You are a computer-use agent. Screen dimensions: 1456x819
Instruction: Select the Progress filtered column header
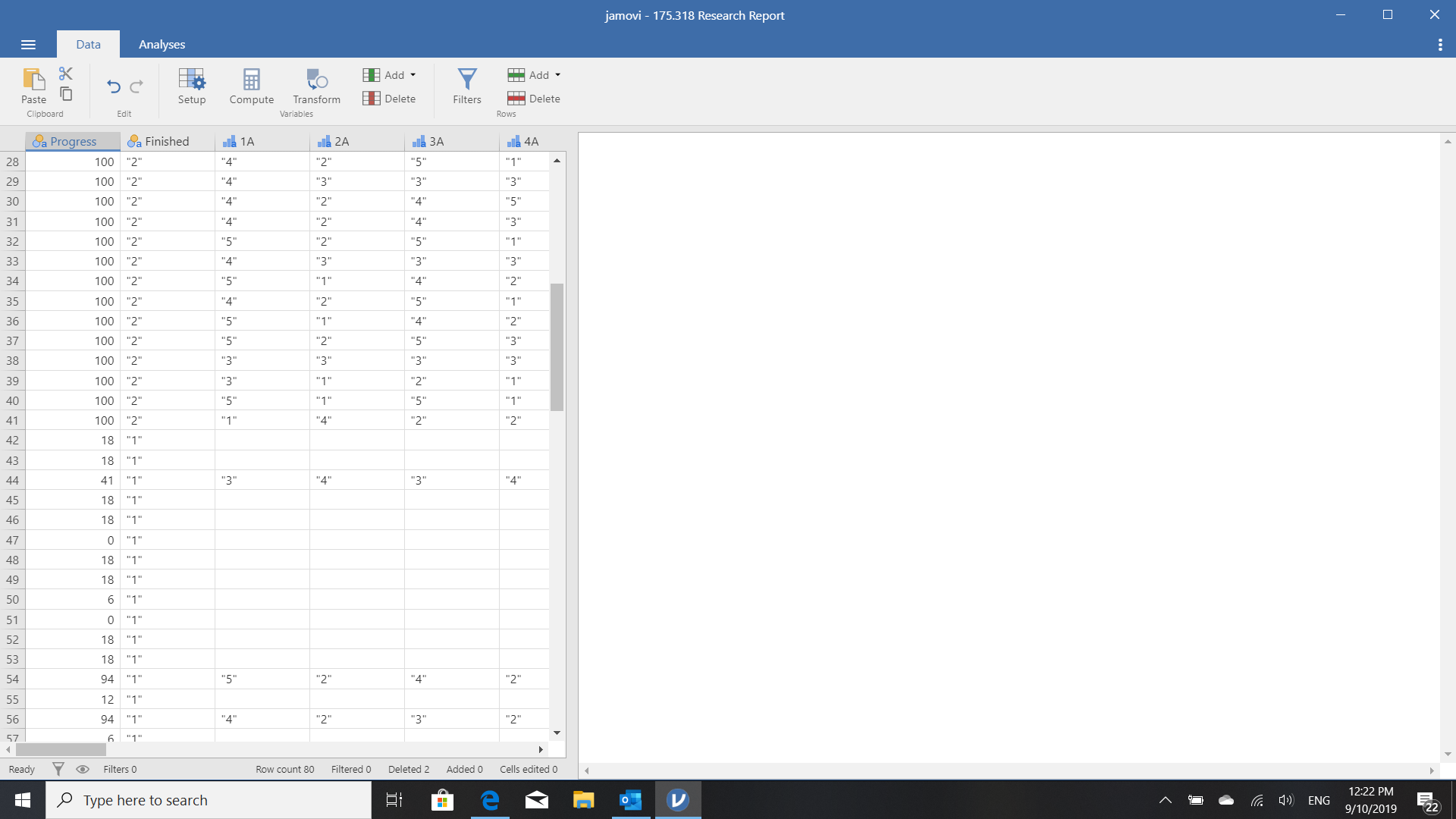pos(72,141)
